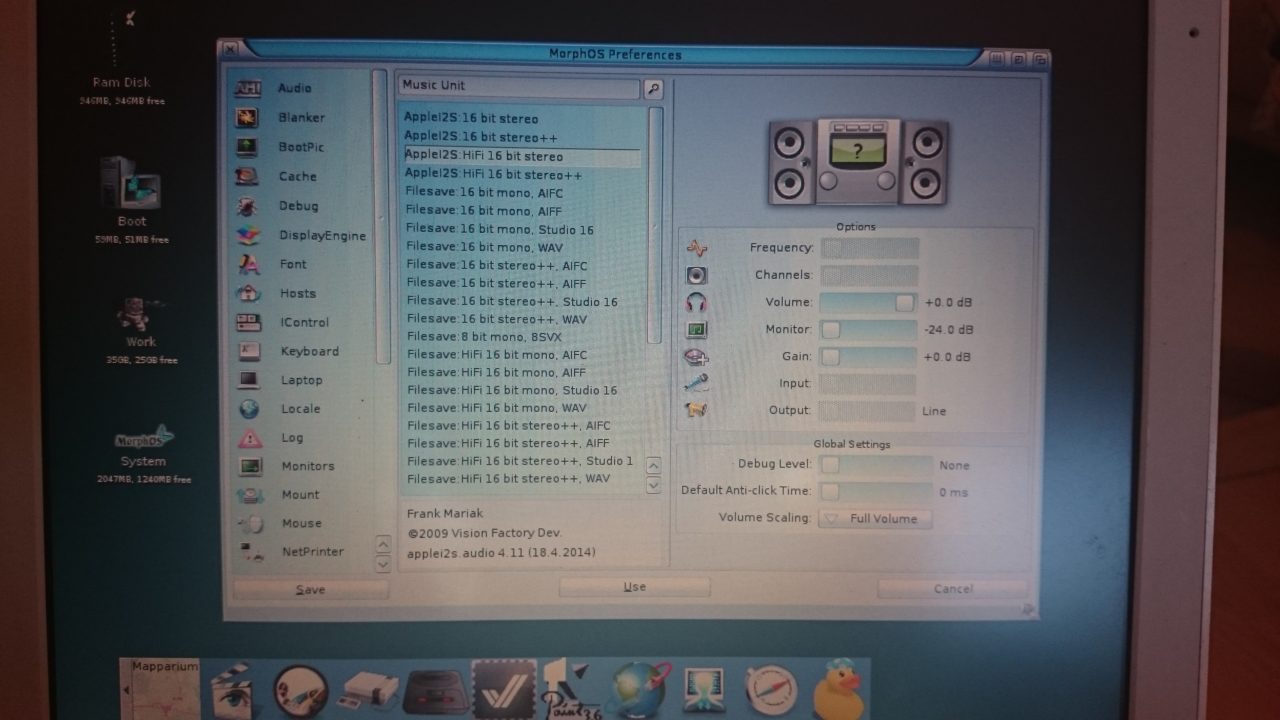Adjust the Monitor slider
The height and width of the screenshot is (720, 1280).
[x=868, y=329]
